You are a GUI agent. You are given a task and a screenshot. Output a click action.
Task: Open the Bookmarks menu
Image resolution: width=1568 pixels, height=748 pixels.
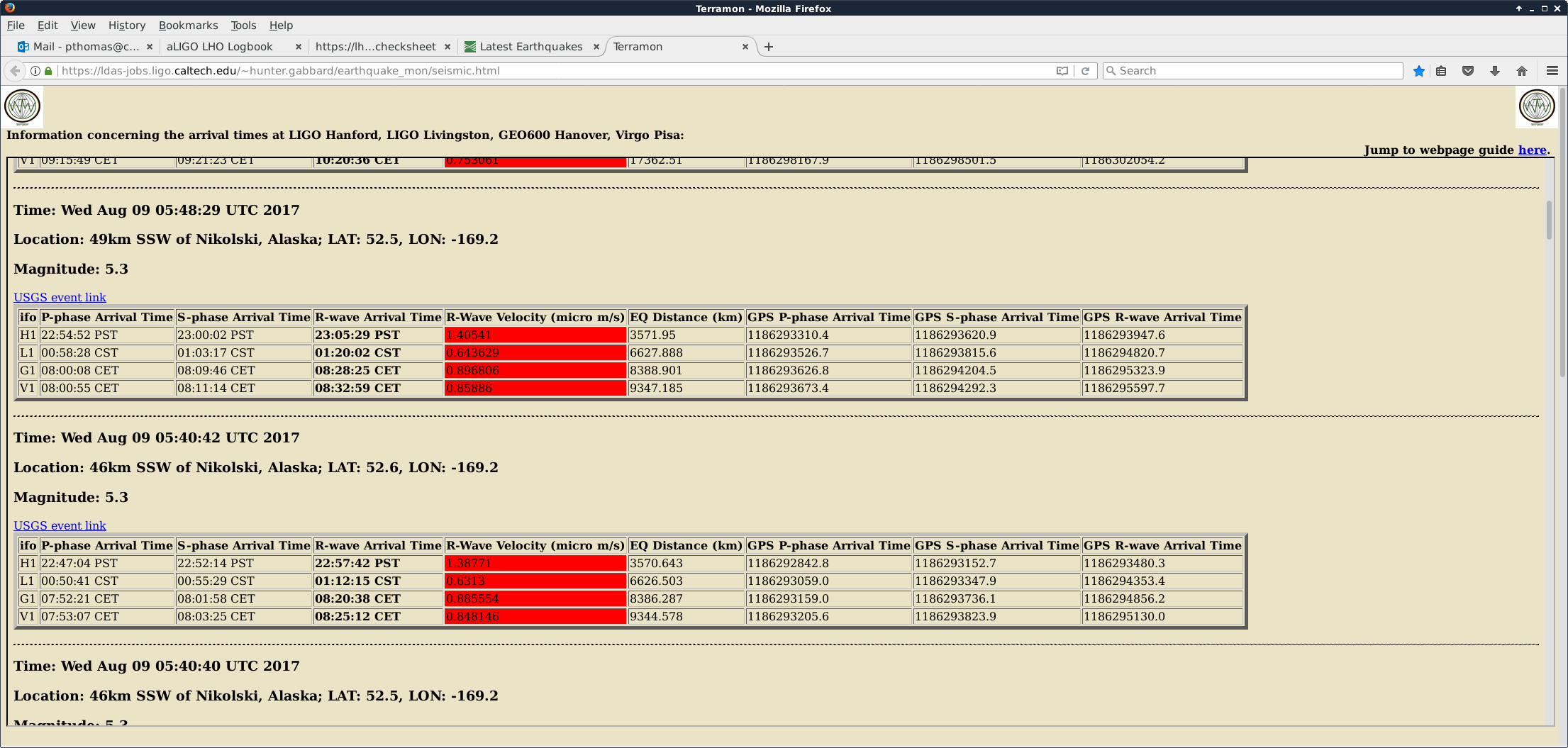188,26
